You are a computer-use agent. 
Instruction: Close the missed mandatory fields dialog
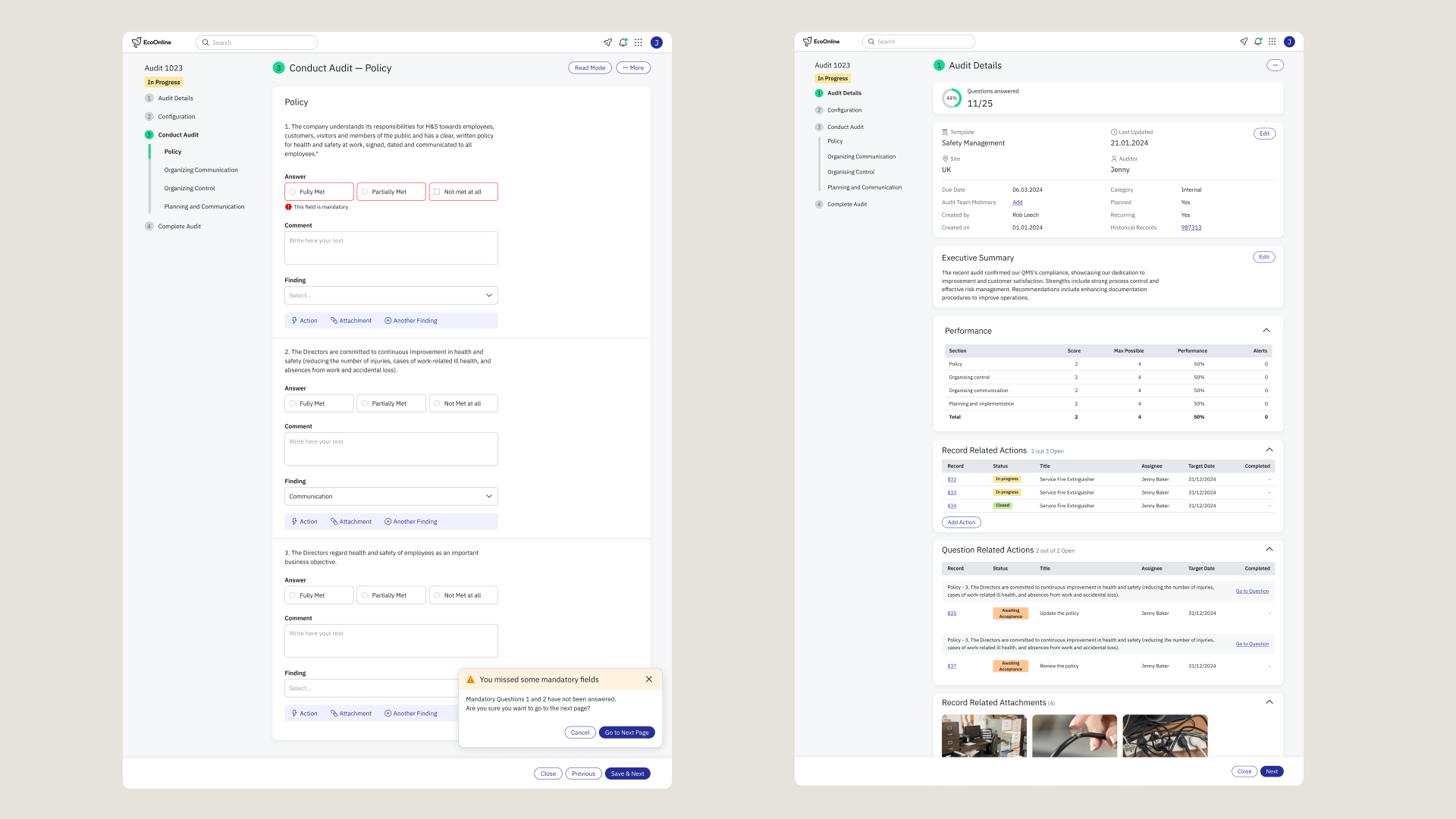click(x=649, y=679)
